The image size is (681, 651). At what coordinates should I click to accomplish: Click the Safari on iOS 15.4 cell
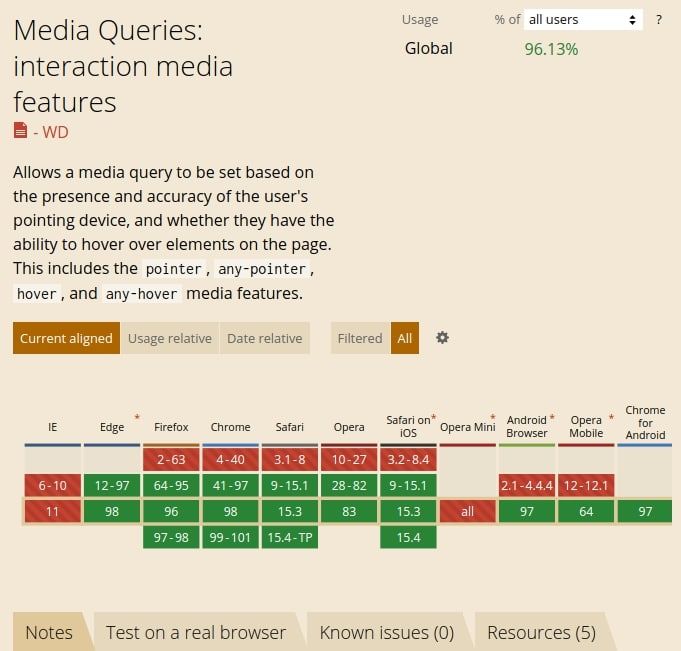408,537
